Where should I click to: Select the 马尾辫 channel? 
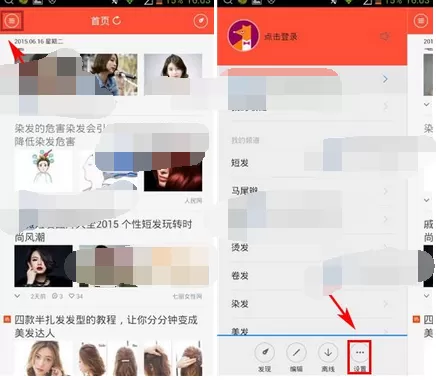[244, 191]
